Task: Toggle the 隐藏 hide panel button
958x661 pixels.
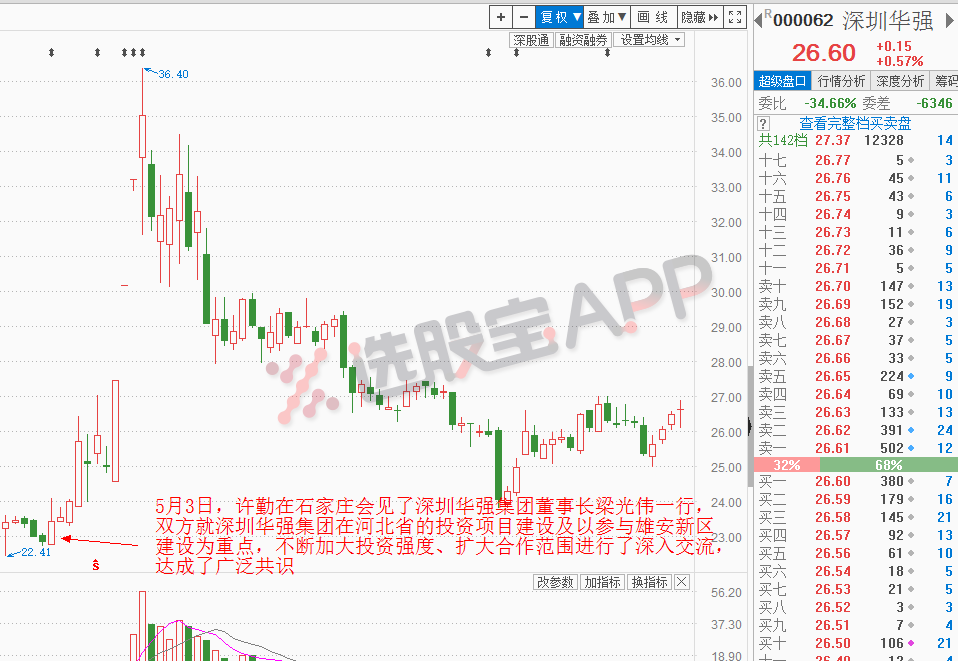Action: tap(700, 17)
